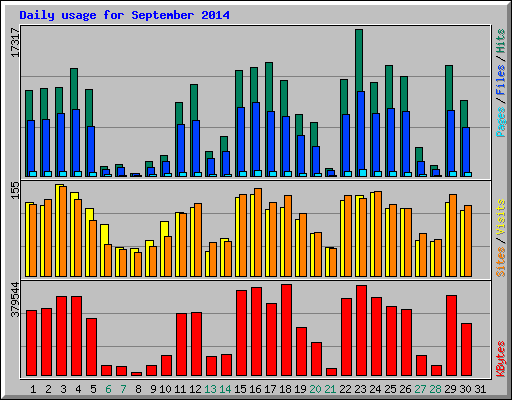Click day label 30 on the x-axis
512x400 pixels.
[x=465, y=389]
